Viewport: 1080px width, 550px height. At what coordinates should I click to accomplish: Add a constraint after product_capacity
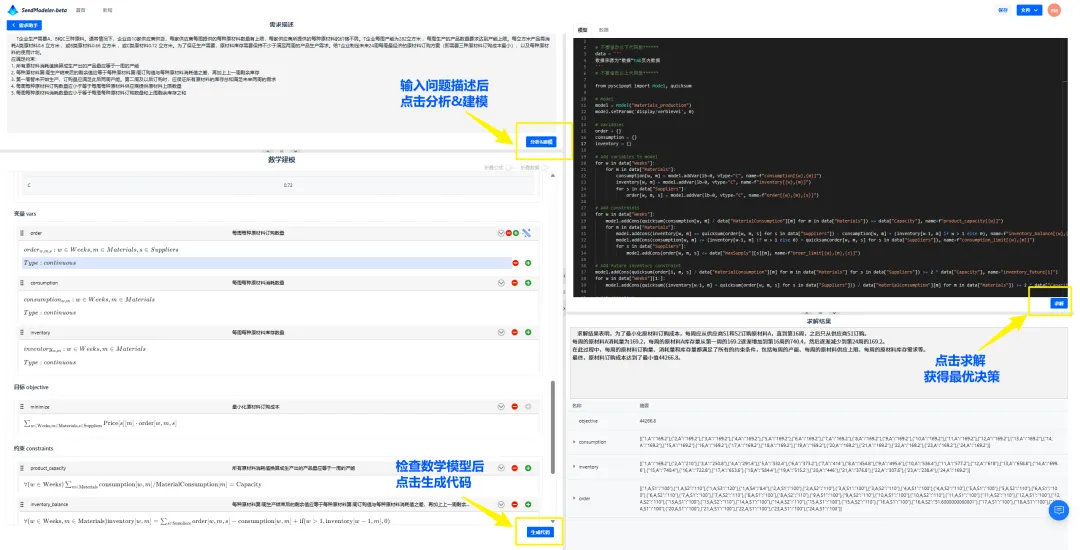click(528, 468)
